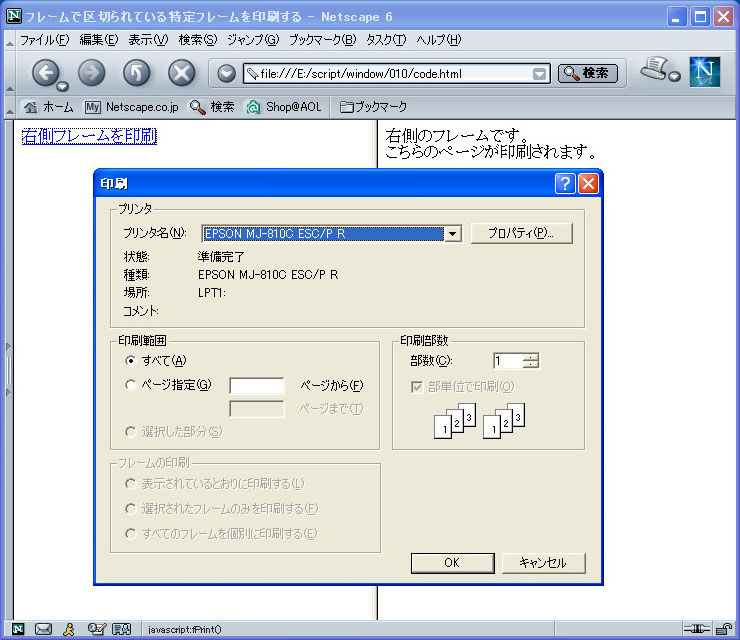
Task: Open the Shop@AOL toolbar shortcut
Action: [284, 107]
